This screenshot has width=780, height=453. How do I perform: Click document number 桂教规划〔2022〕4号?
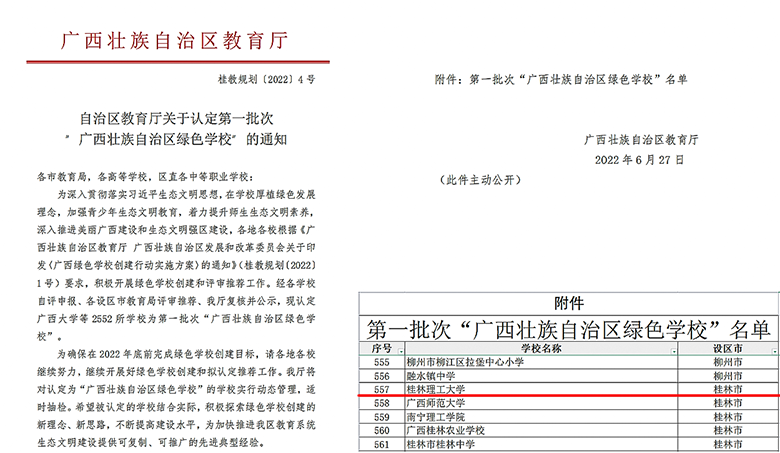pyautogui.click(x=266, y=79)
